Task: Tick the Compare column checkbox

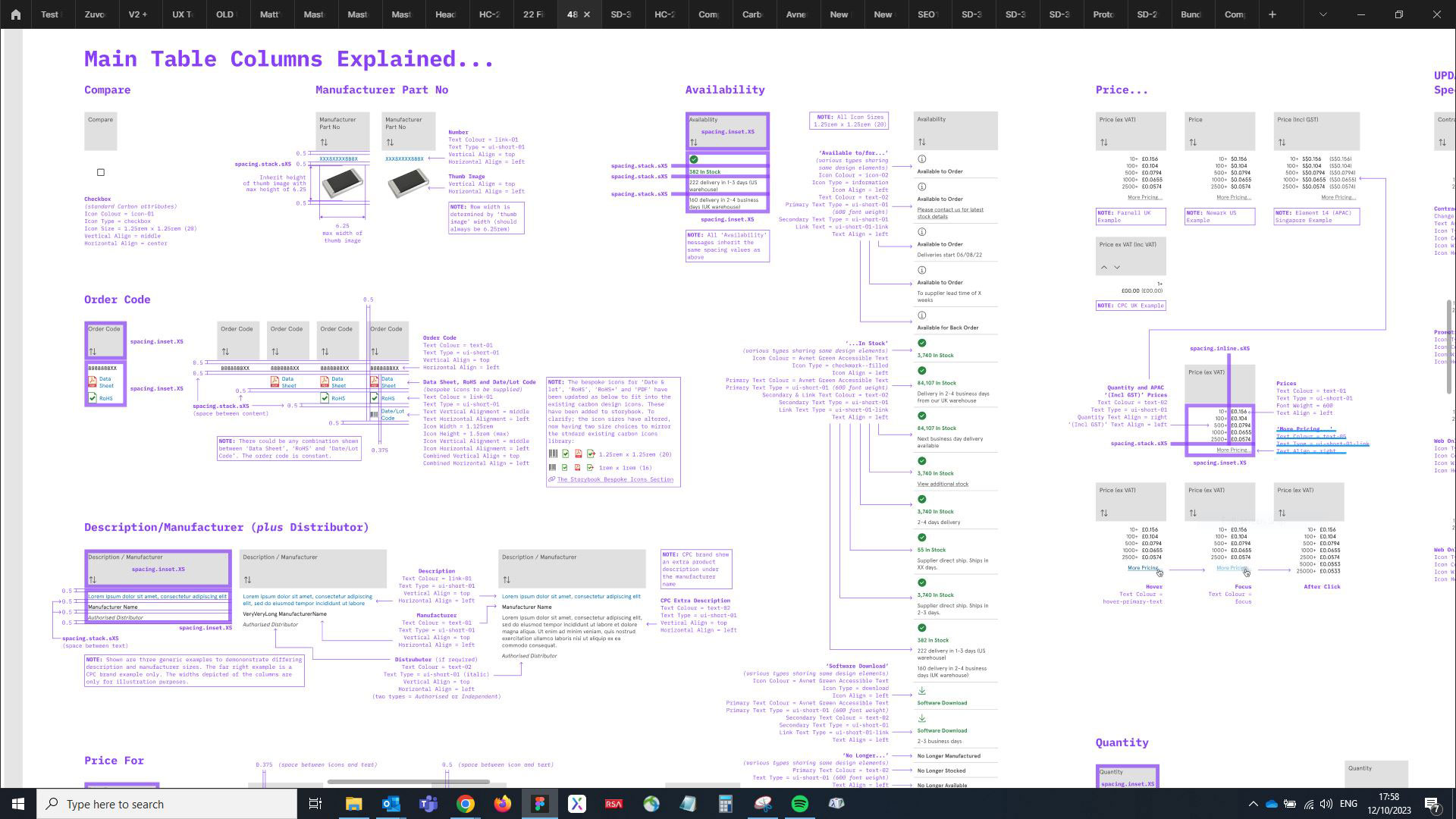Action: [101, 173]
